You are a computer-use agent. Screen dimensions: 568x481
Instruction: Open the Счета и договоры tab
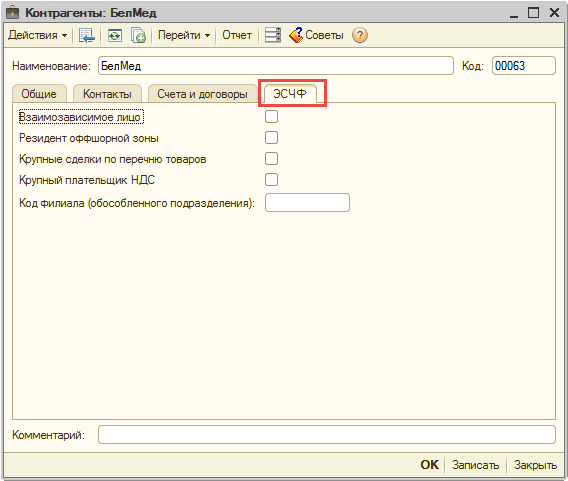click(x=202, y=94)
